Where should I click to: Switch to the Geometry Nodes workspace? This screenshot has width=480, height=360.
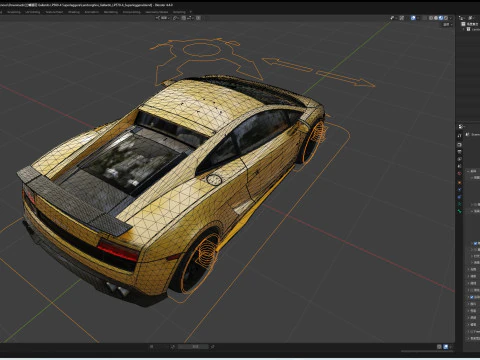tap(156, 12)
